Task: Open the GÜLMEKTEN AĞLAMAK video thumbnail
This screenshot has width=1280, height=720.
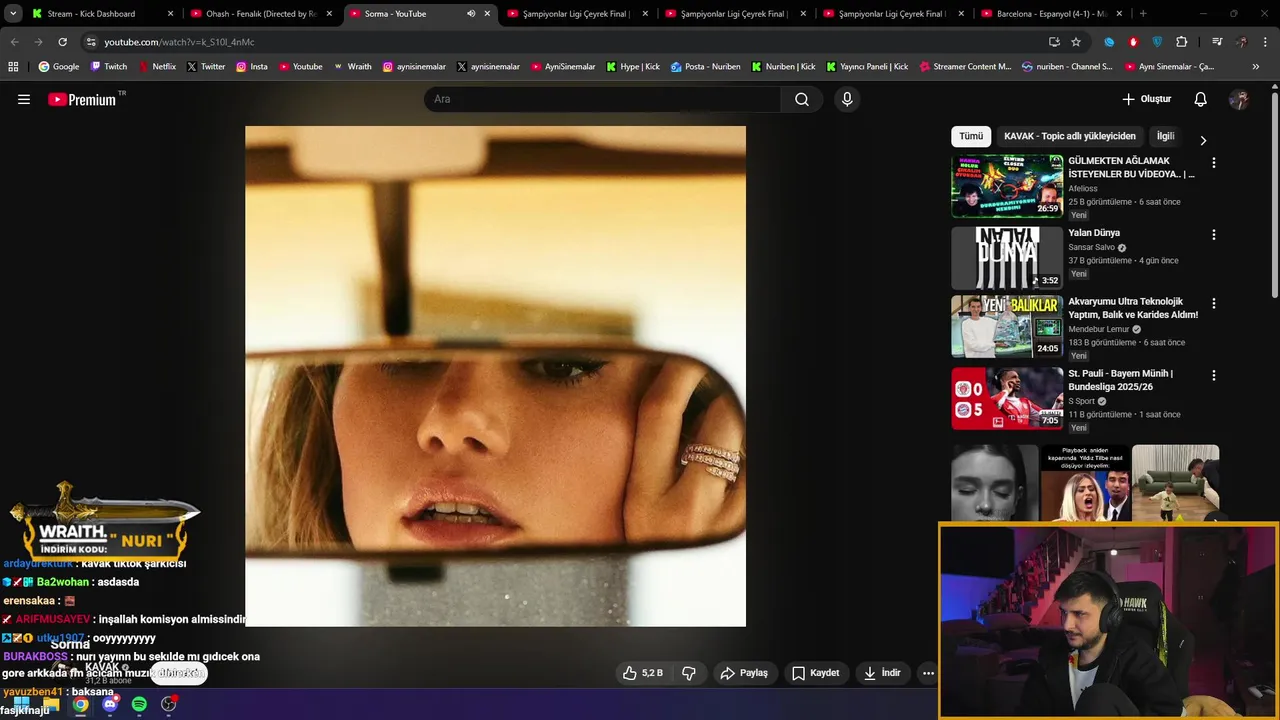Action: [1007, 186]
